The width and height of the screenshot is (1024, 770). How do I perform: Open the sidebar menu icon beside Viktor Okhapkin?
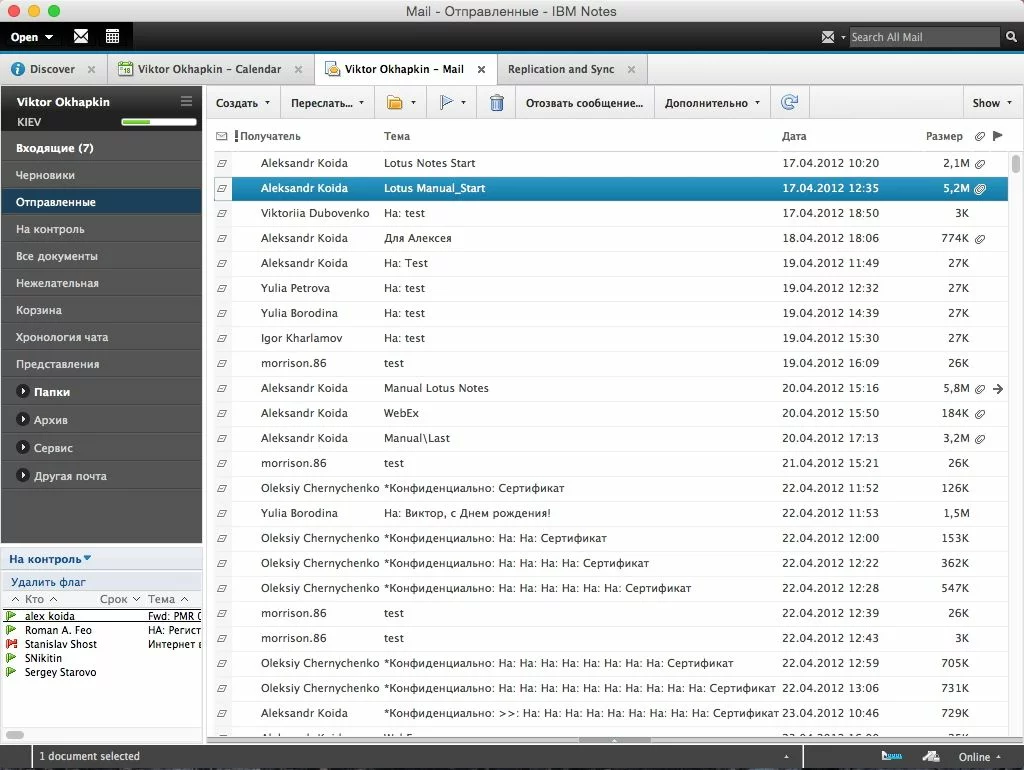pos(186,101)
